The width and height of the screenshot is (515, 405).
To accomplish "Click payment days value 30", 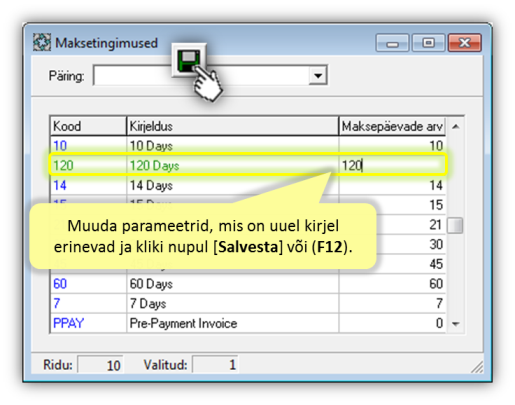I will click(436, 244).
